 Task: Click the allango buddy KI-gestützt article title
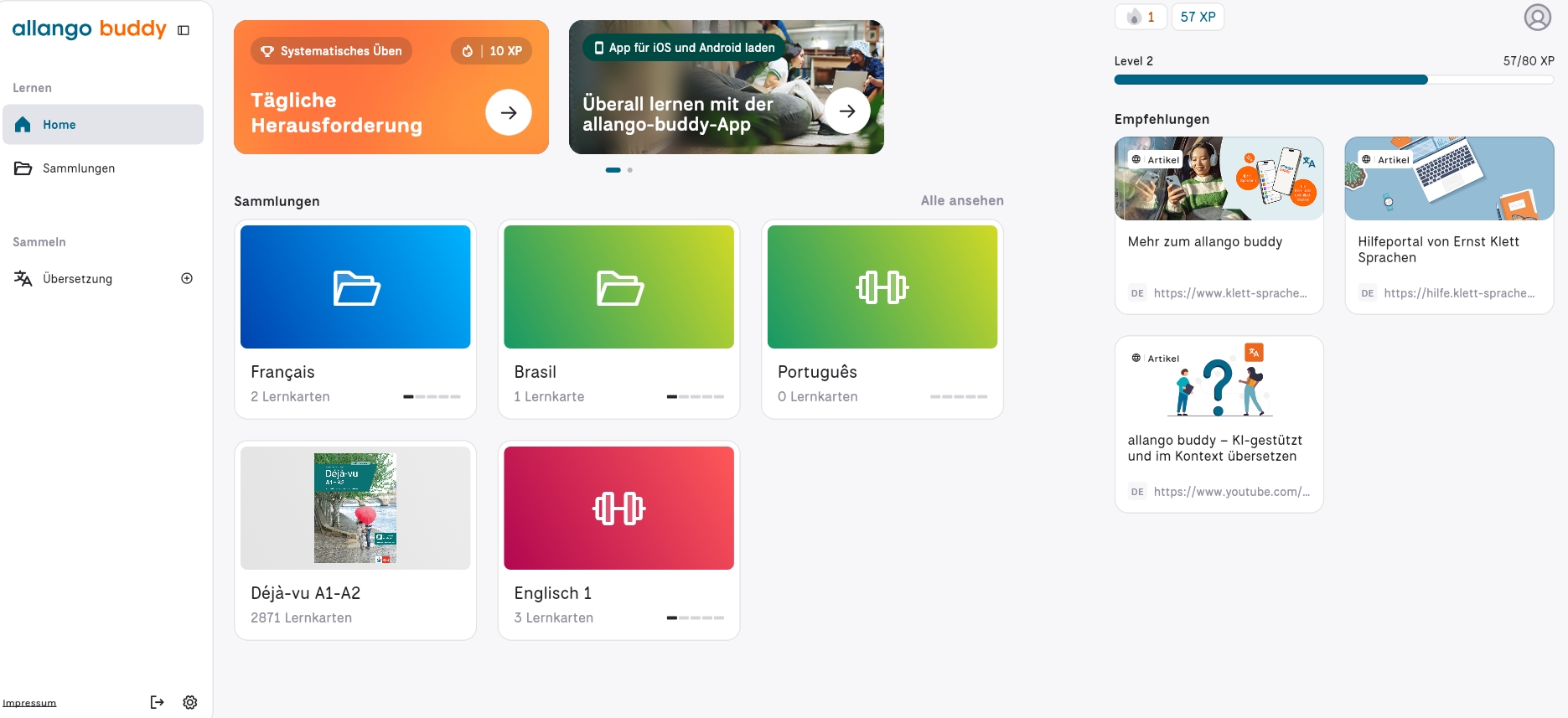1214,448
